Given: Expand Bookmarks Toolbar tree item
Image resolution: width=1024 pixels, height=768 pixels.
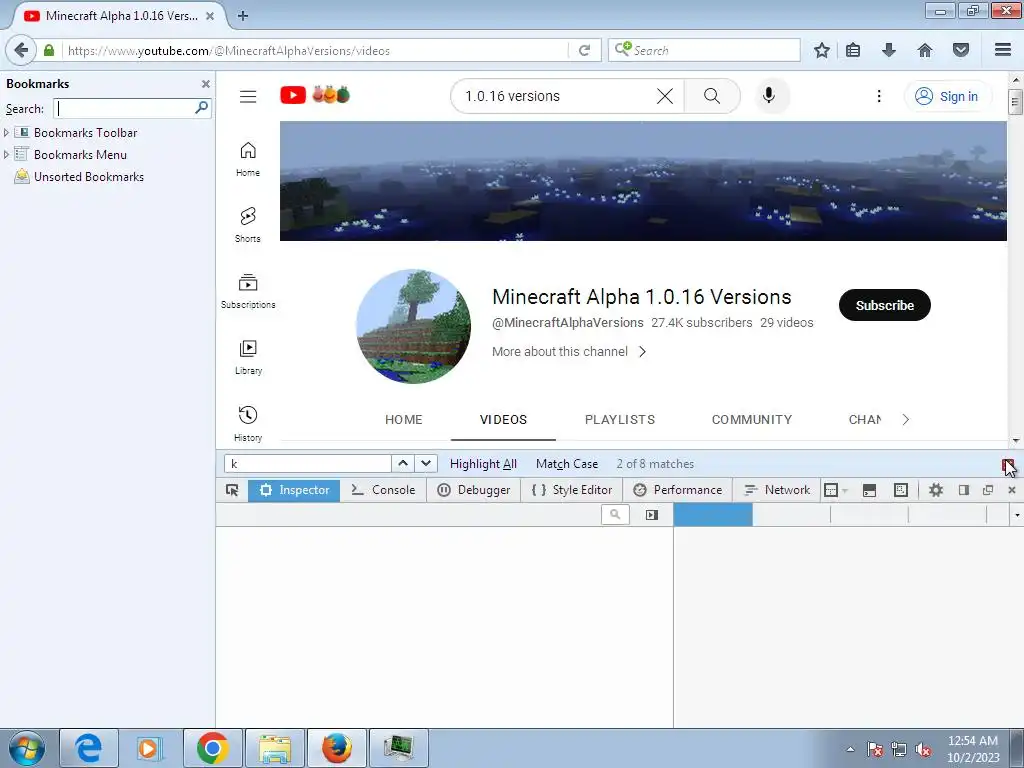Looking at the screenshot, I should (6, 133).
